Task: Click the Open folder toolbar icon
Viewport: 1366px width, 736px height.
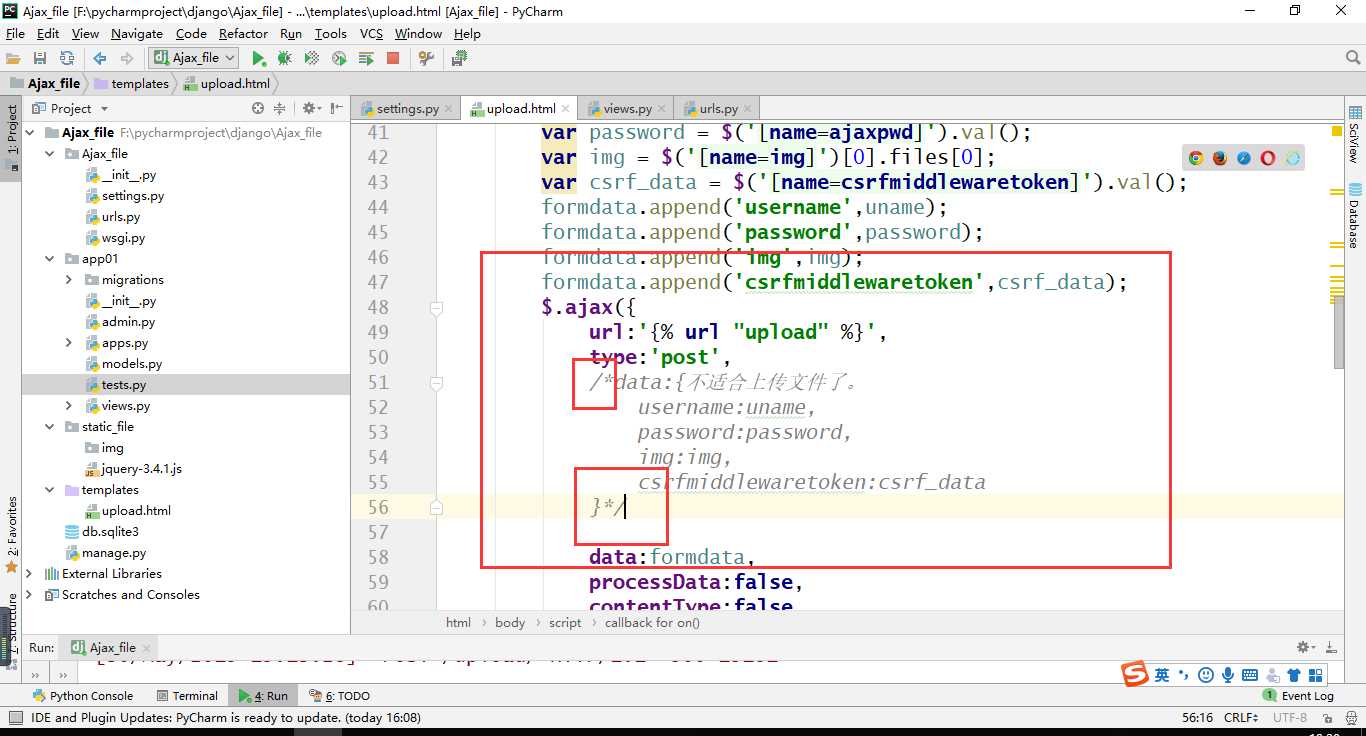Action: (x=13, y=58)
